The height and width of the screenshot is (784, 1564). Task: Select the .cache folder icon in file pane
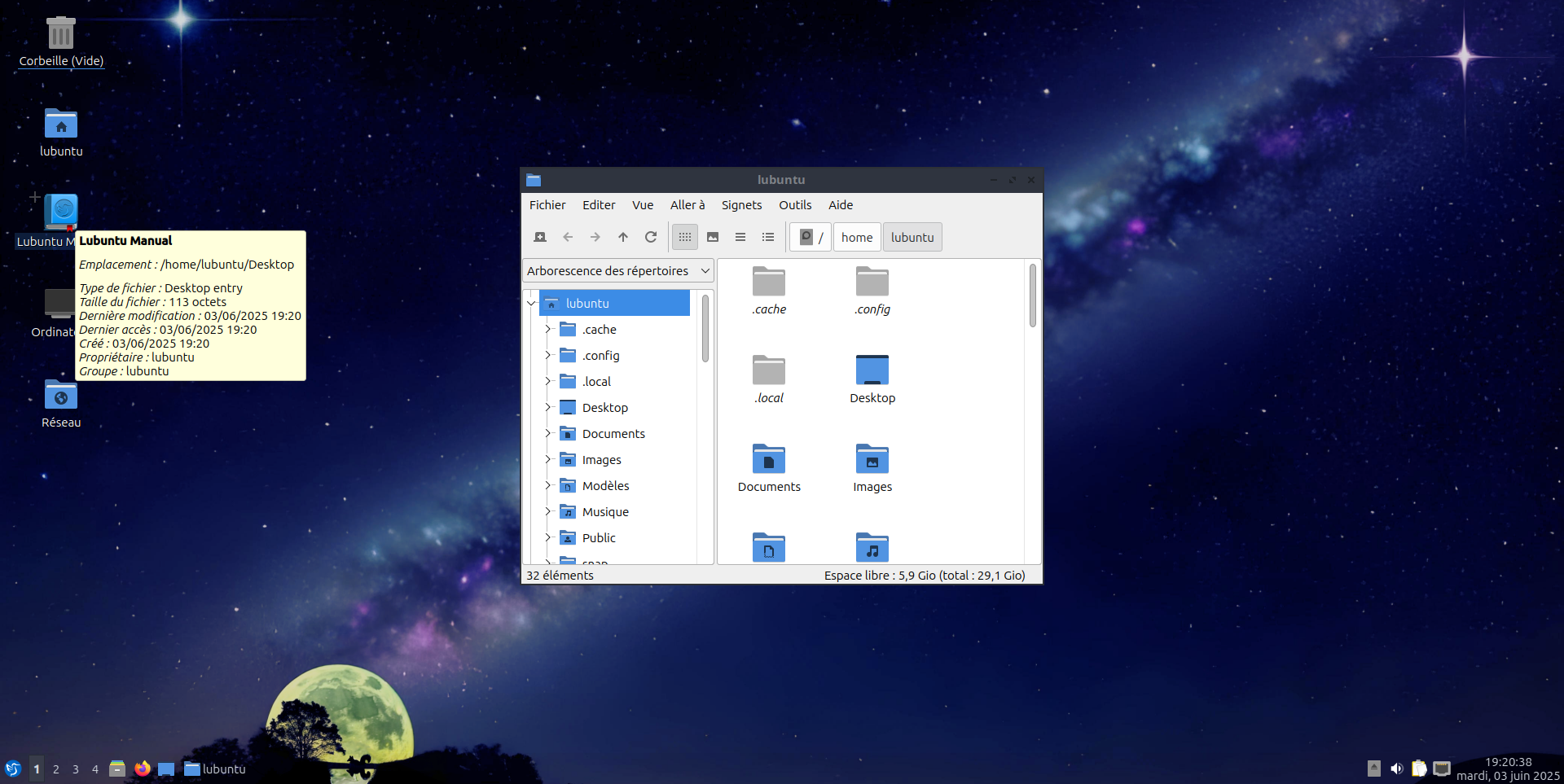pos(768,282)
